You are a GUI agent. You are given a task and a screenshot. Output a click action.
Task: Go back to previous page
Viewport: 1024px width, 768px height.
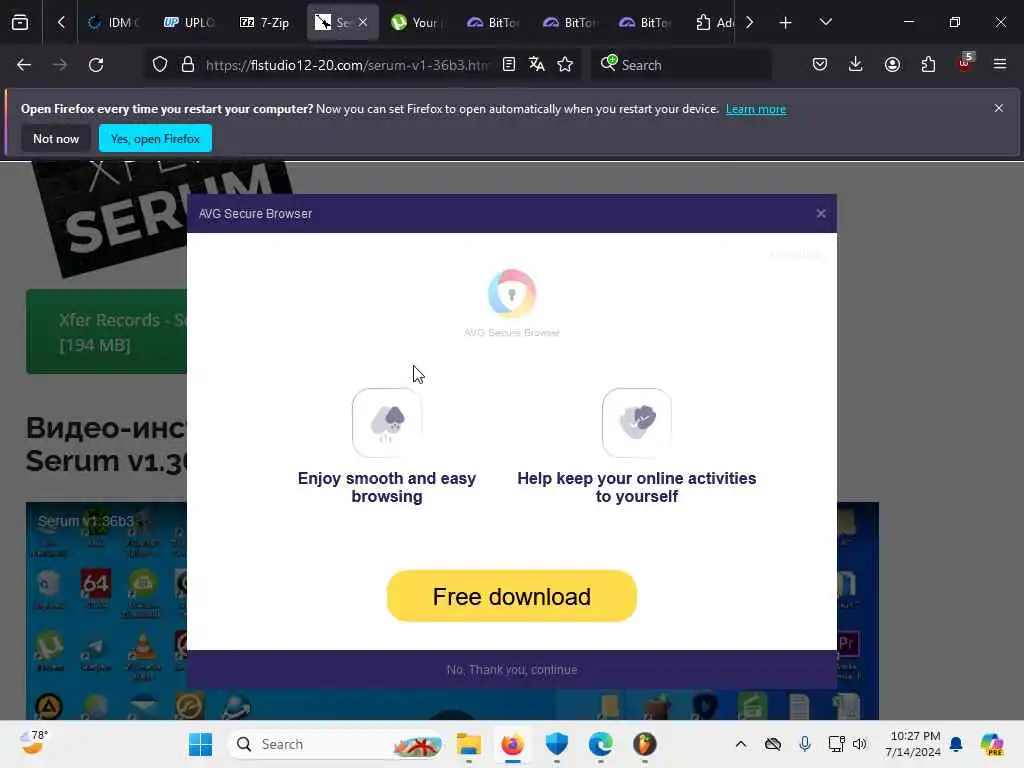[x=24, y=65]
